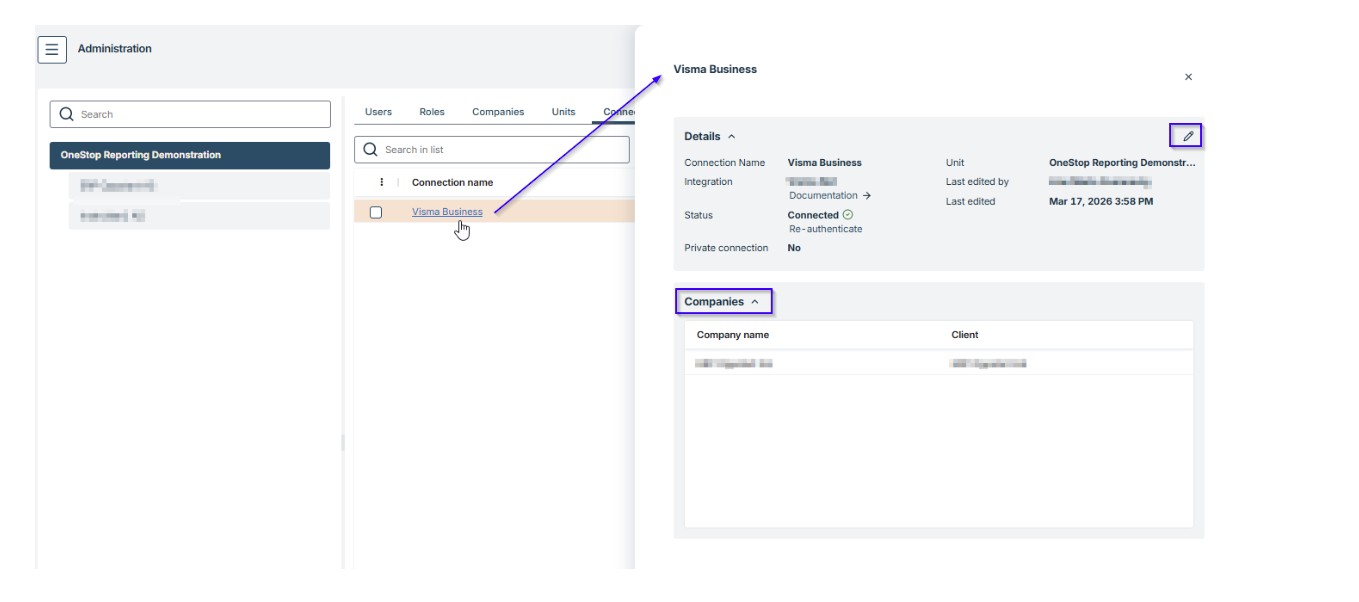Close the Visma Business side panel
The height and width of the screenshot is (602, 1359).
coord(1187,77)
